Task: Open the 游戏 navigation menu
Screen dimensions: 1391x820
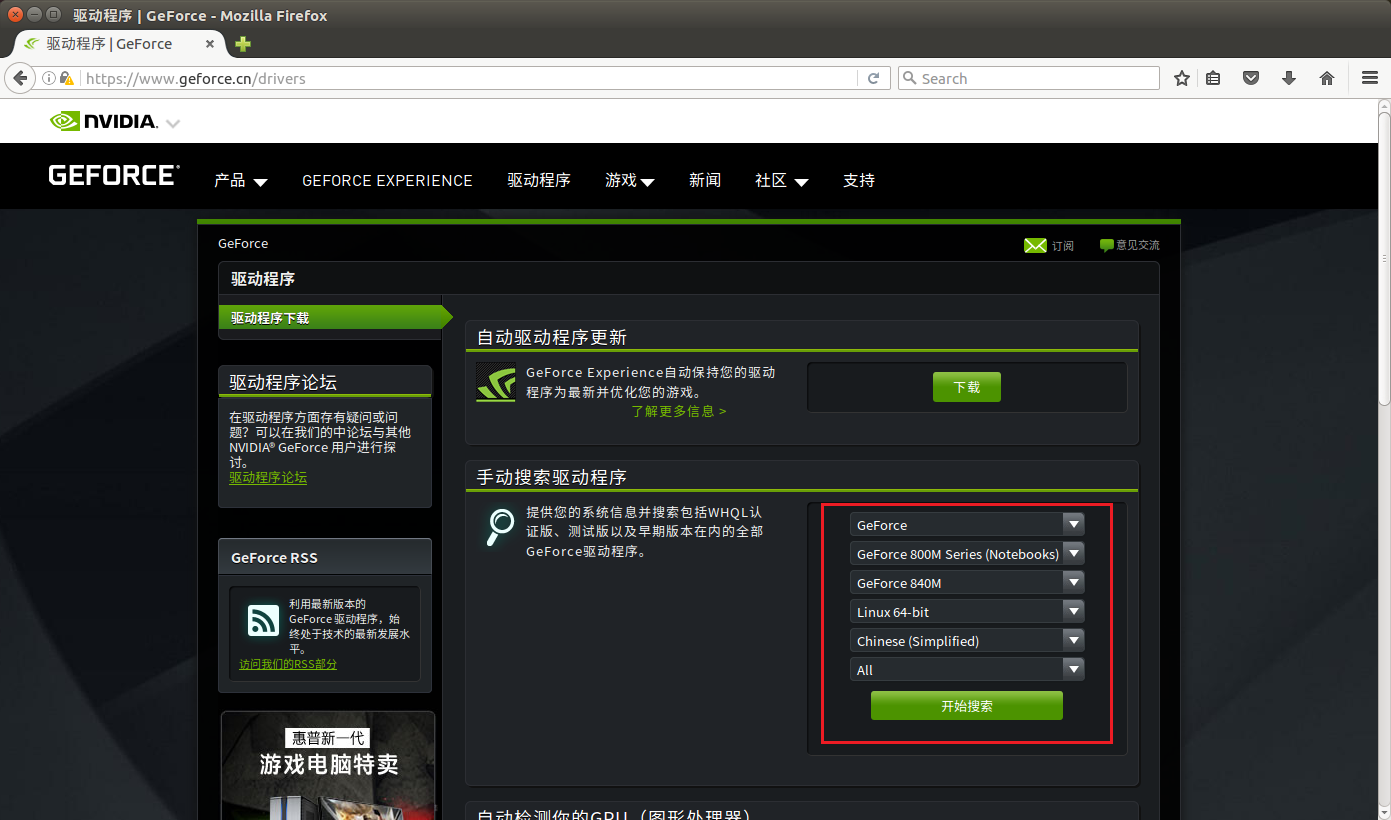Action: (x=629, y=181)
